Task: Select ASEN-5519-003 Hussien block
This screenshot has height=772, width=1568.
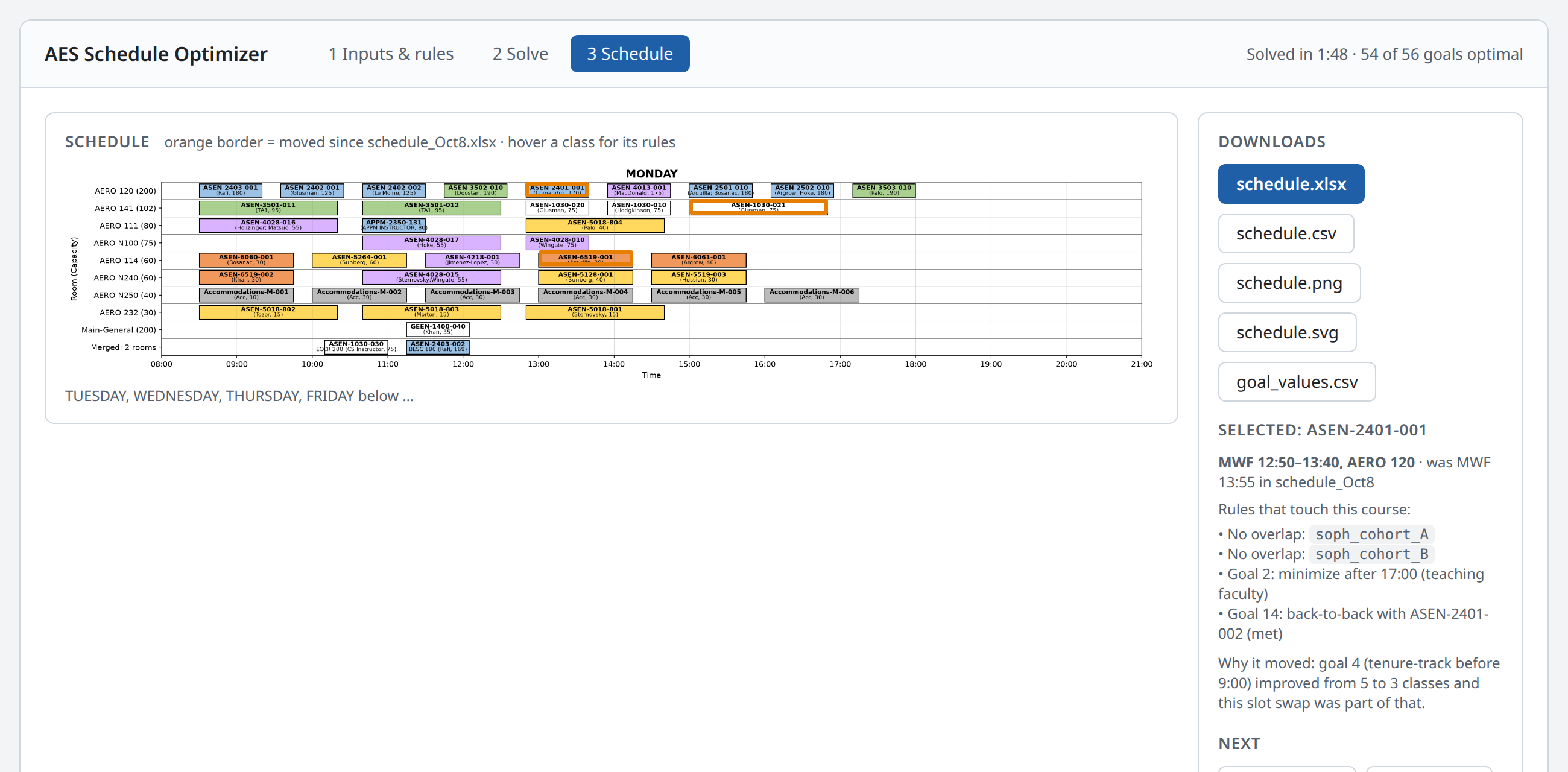Action: pyautogui.click(x=699, y=277)
